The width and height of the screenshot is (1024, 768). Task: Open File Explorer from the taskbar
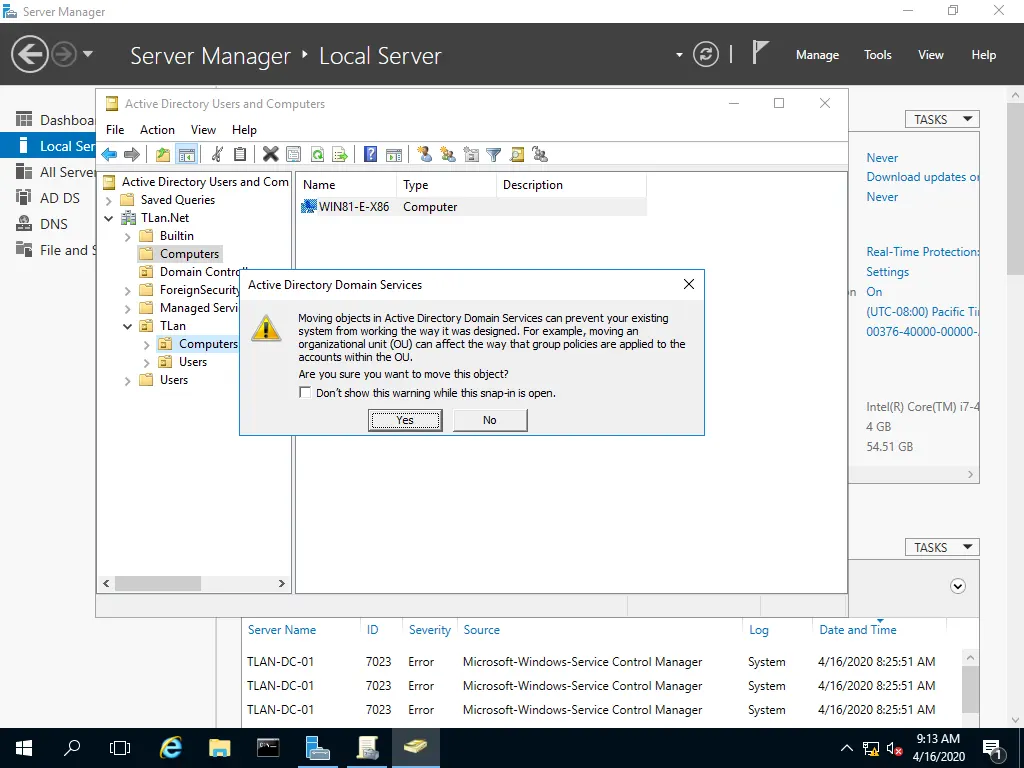(219, 747)
